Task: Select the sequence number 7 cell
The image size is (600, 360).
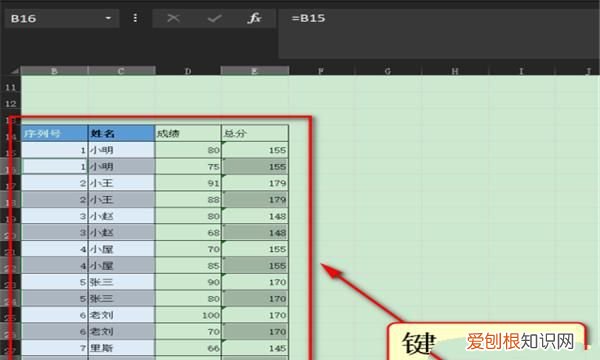Action: pos(54,348)
